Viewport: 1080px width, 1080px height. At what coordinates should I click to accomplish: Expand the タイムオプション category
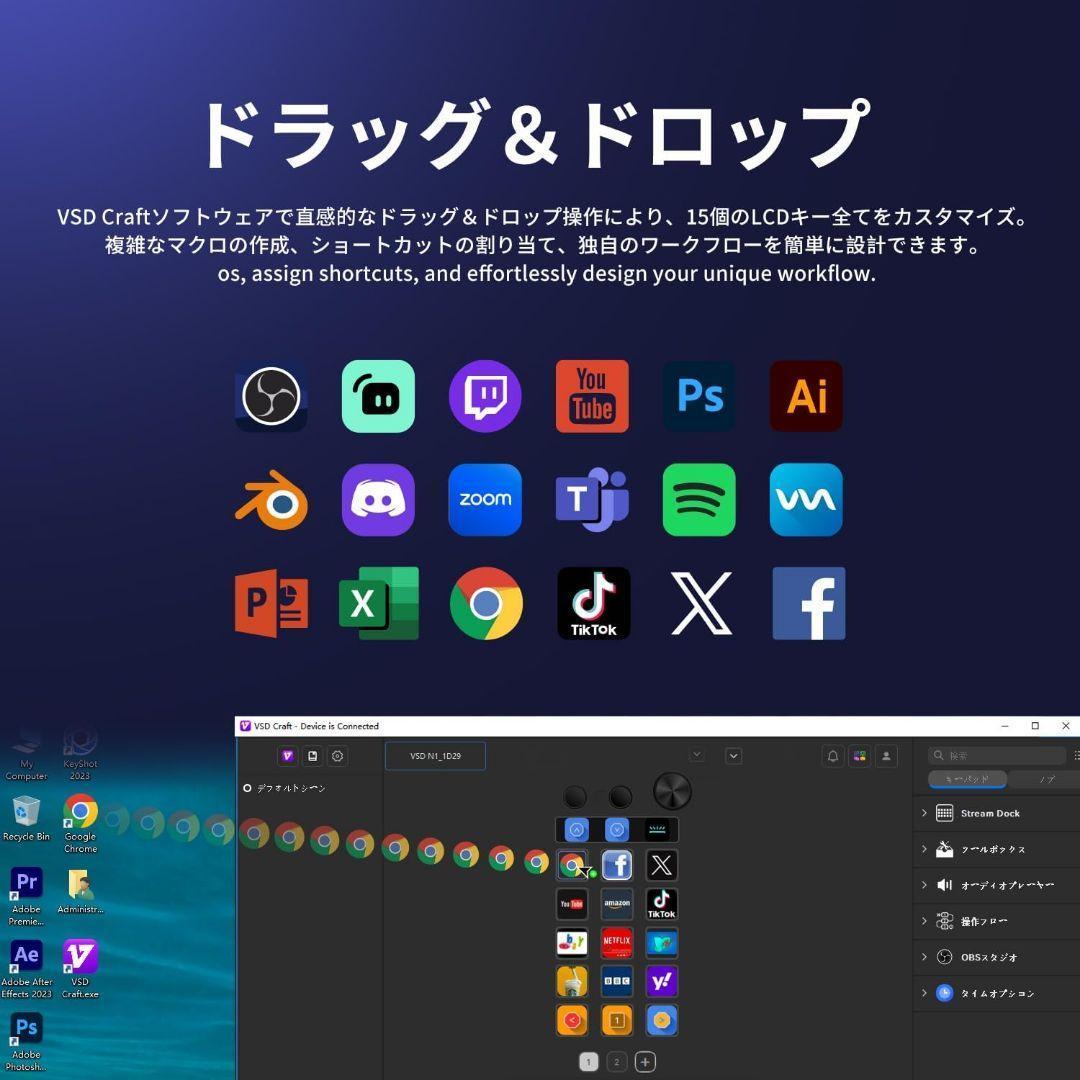click(x=996, y=993)
